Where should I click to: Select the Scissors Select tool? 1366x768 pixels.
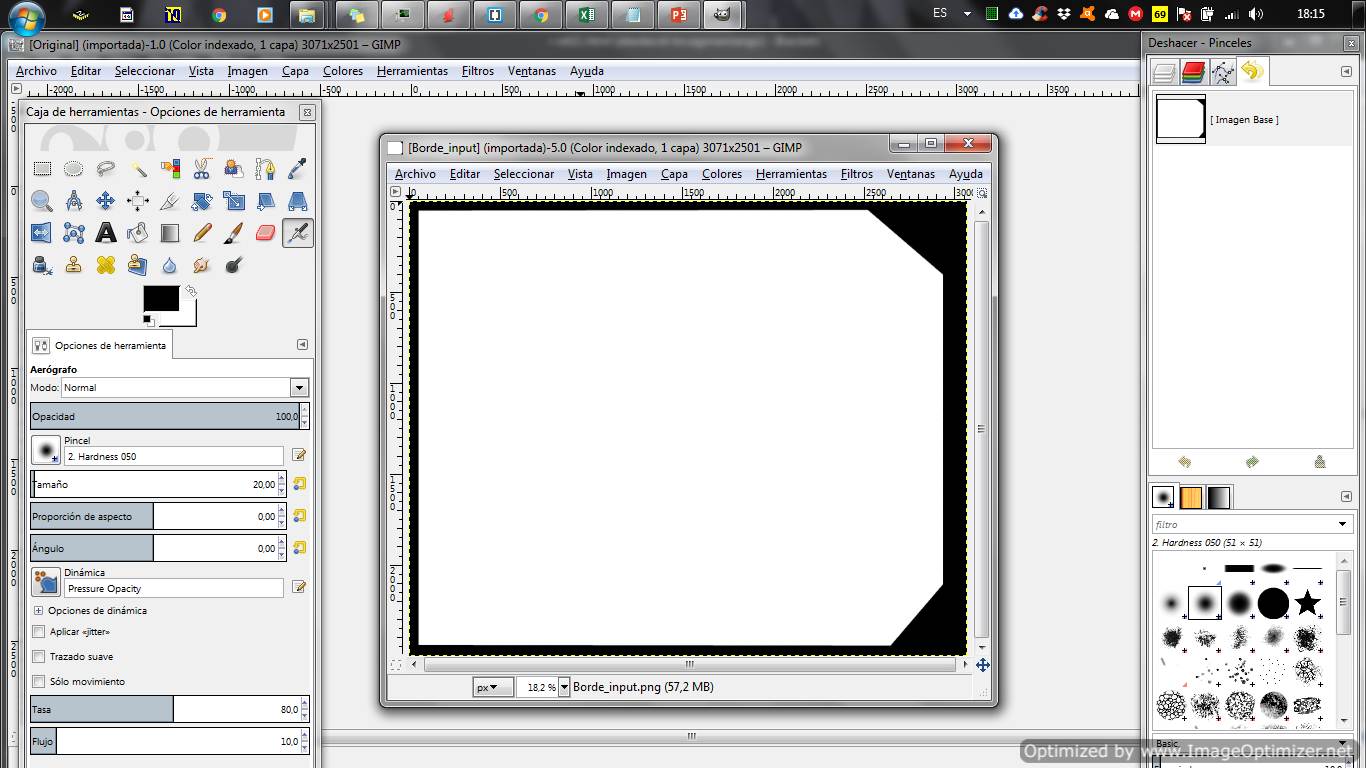tap(202, 169)
